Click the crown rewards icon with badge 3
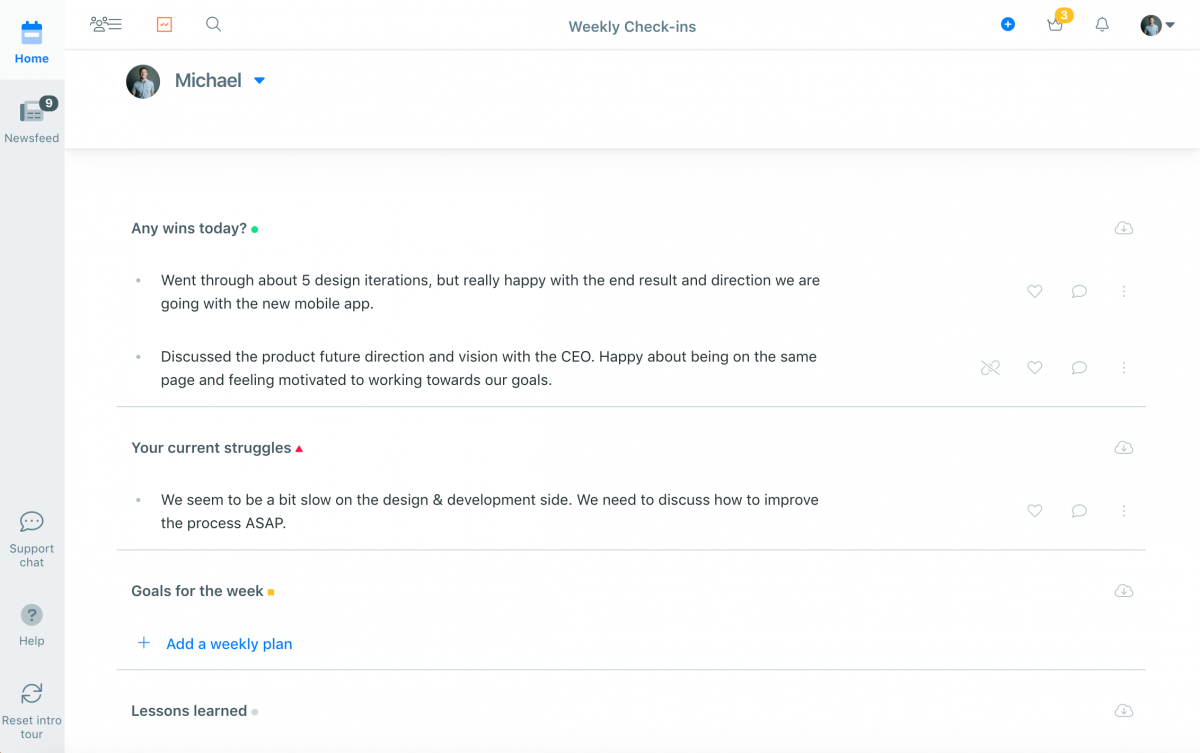 click(x=1055, y=24)
